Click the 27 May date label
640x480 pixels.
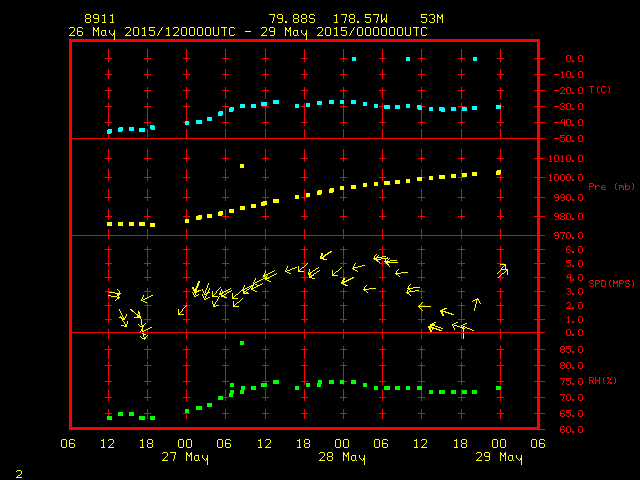pos(185,457)
